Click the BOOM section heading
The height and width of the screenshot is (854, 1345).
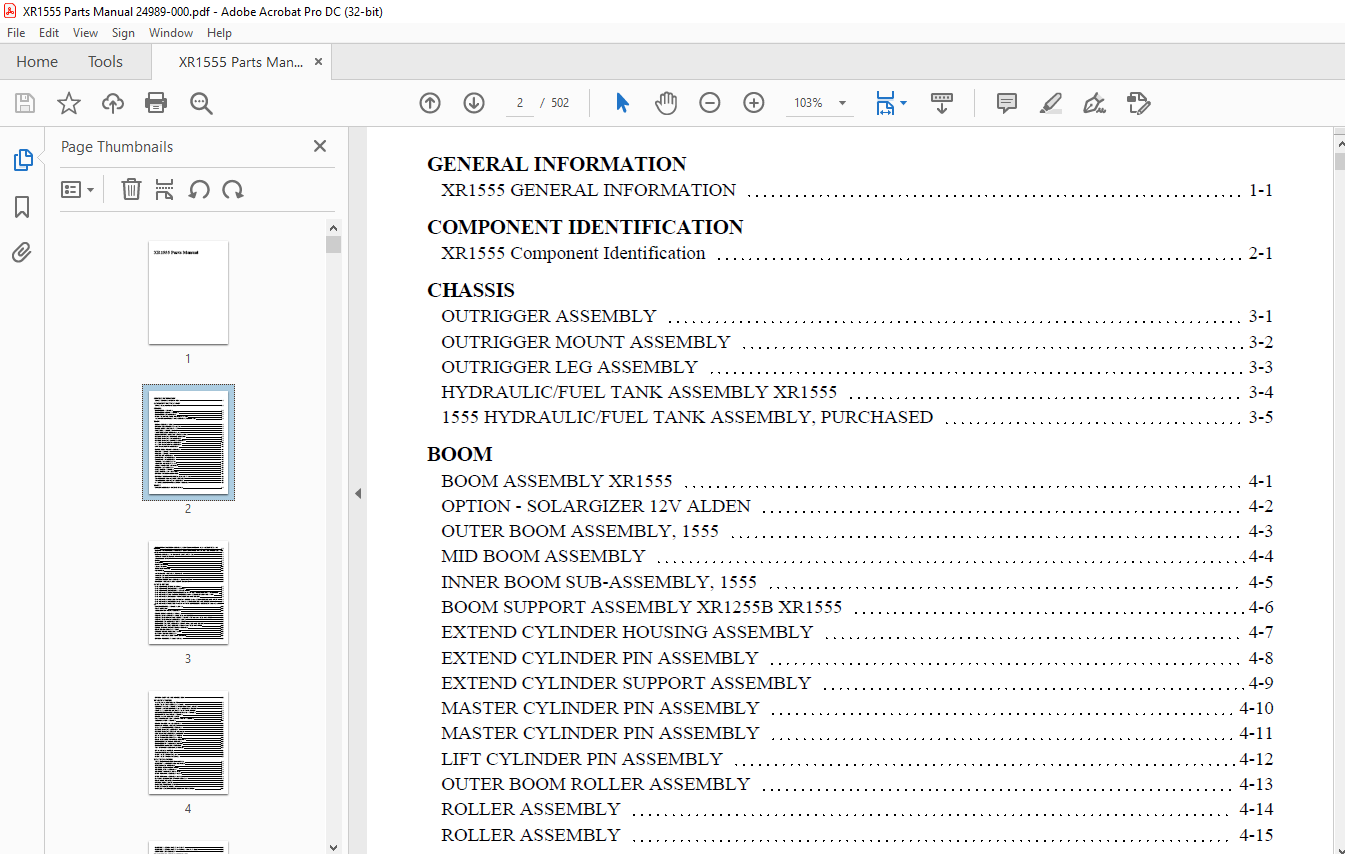(x=460, y=454)
